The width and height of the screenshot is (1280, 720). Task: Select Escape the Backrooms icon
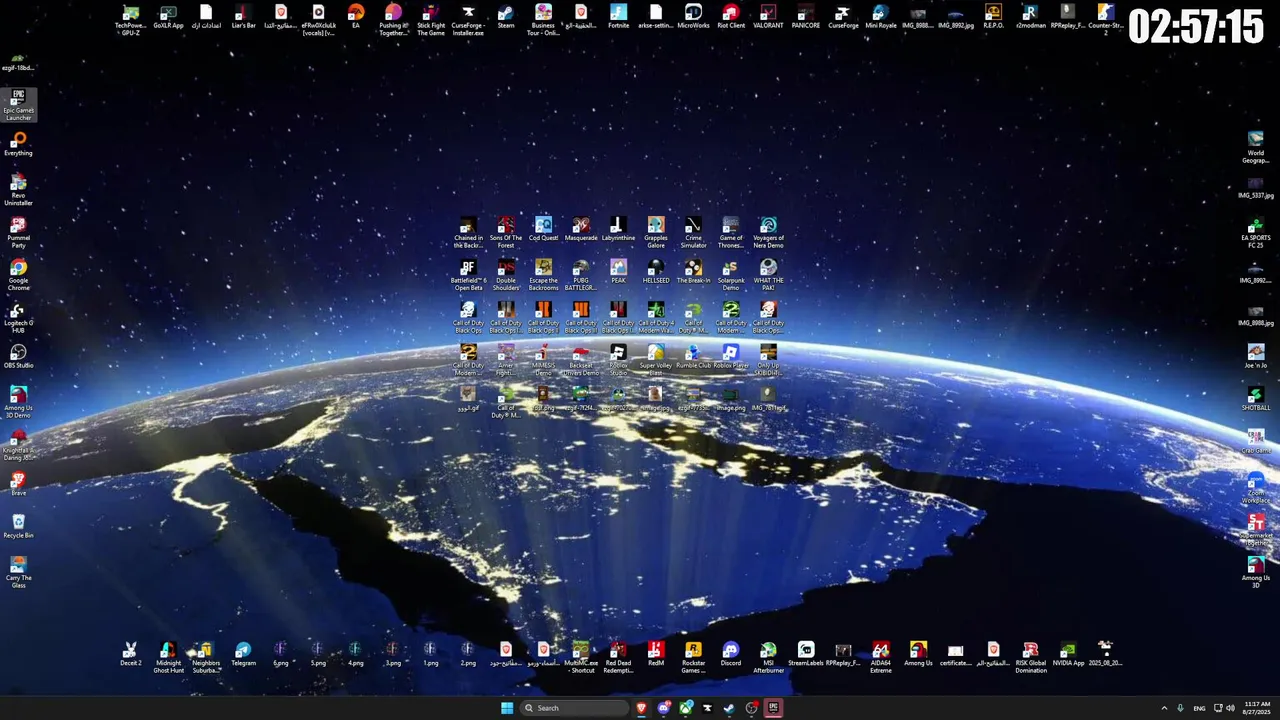pos(543,275)
